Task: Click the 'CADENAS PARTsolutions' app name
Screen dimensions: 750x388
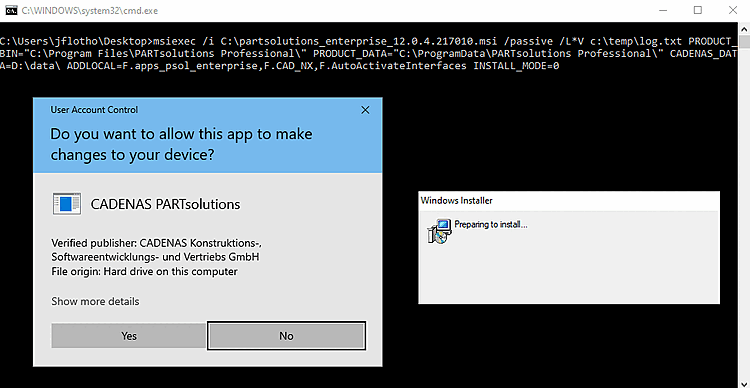Action: pos(165,204)
